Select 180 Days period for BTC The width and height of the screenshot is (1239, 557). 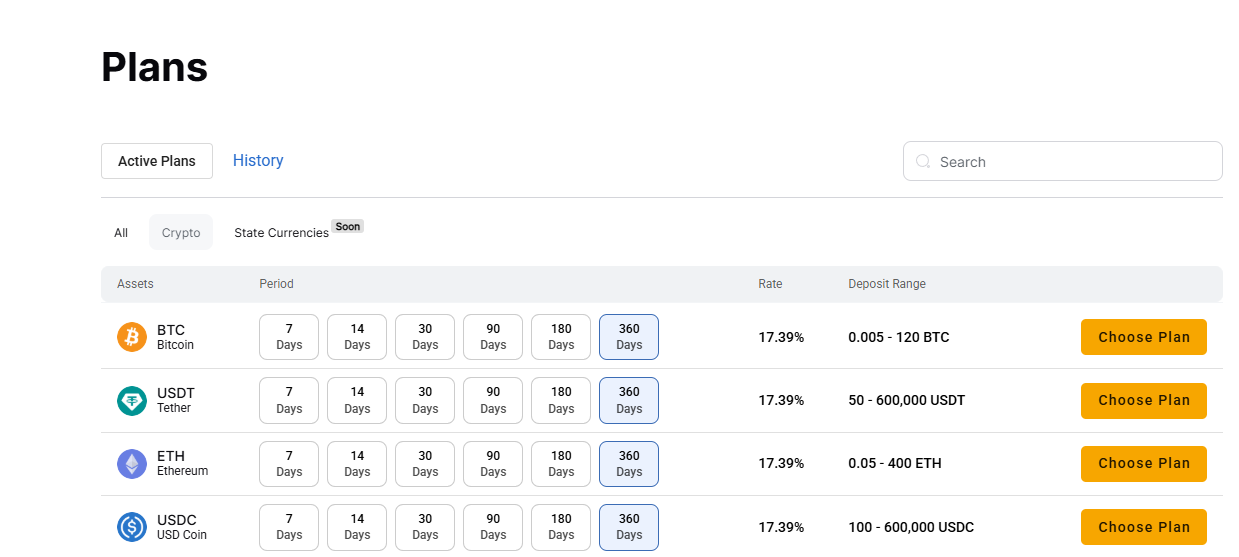tap(561, 337)
